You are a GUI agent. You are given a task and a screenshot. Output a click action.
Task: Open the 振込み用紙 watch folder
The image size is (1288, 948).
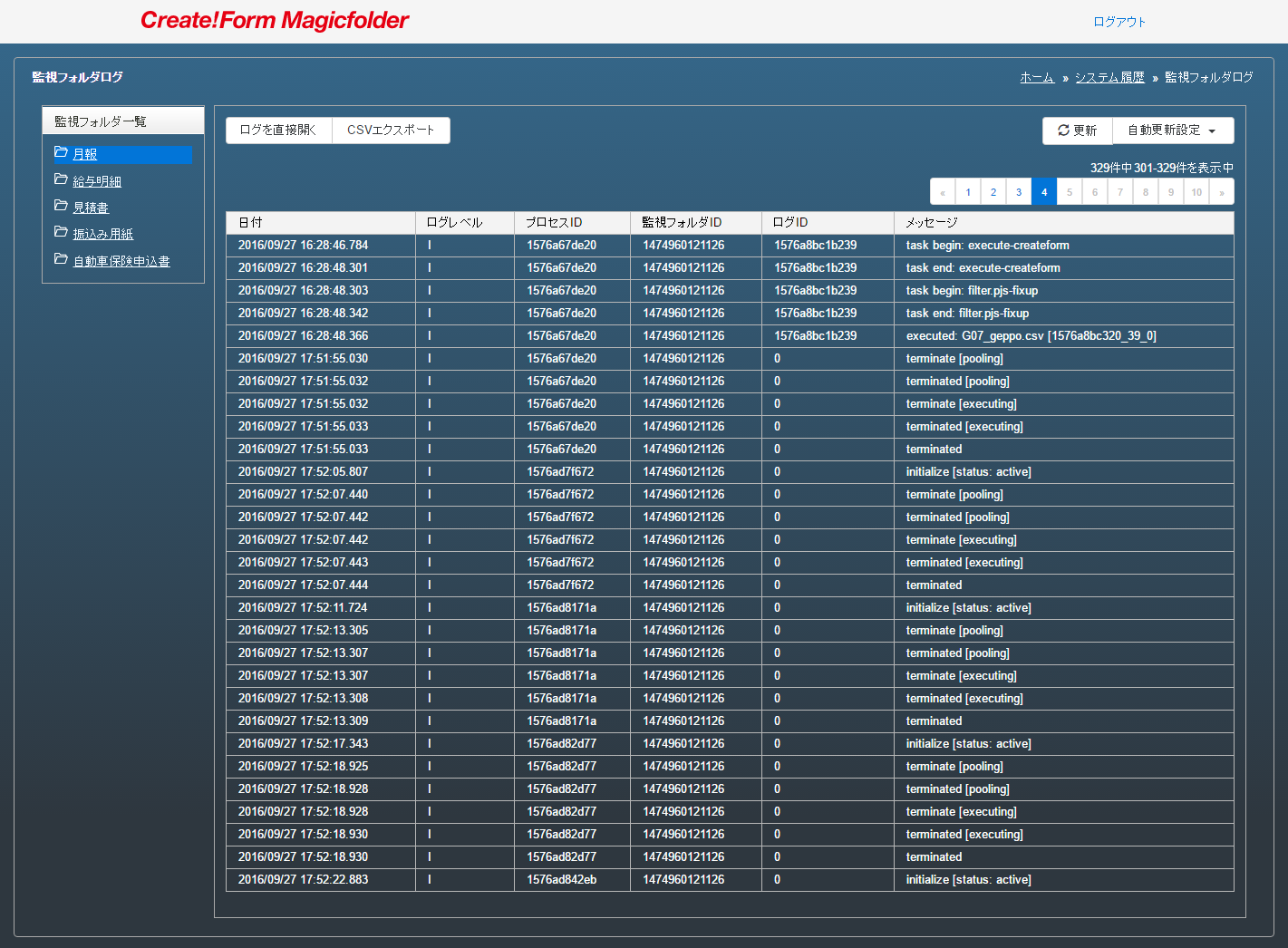[103, 234]
